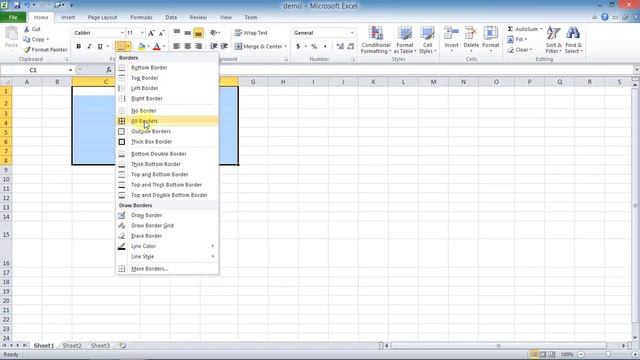
Task: Expand the Clear dropdown
Action: click(531, 50)
